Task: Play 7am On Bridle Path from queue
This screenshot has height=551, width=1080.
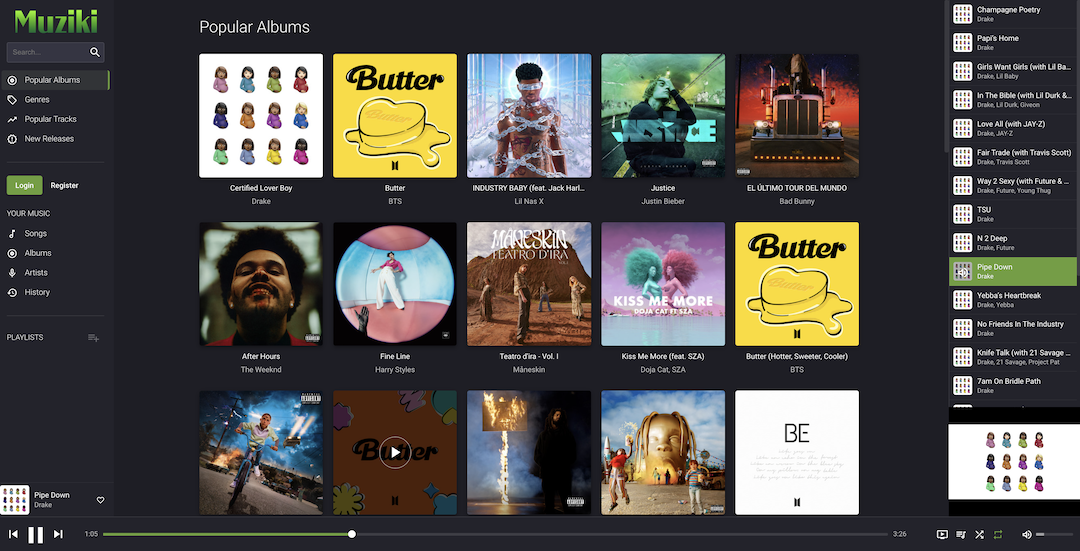Action: (x=1012, y=386)
